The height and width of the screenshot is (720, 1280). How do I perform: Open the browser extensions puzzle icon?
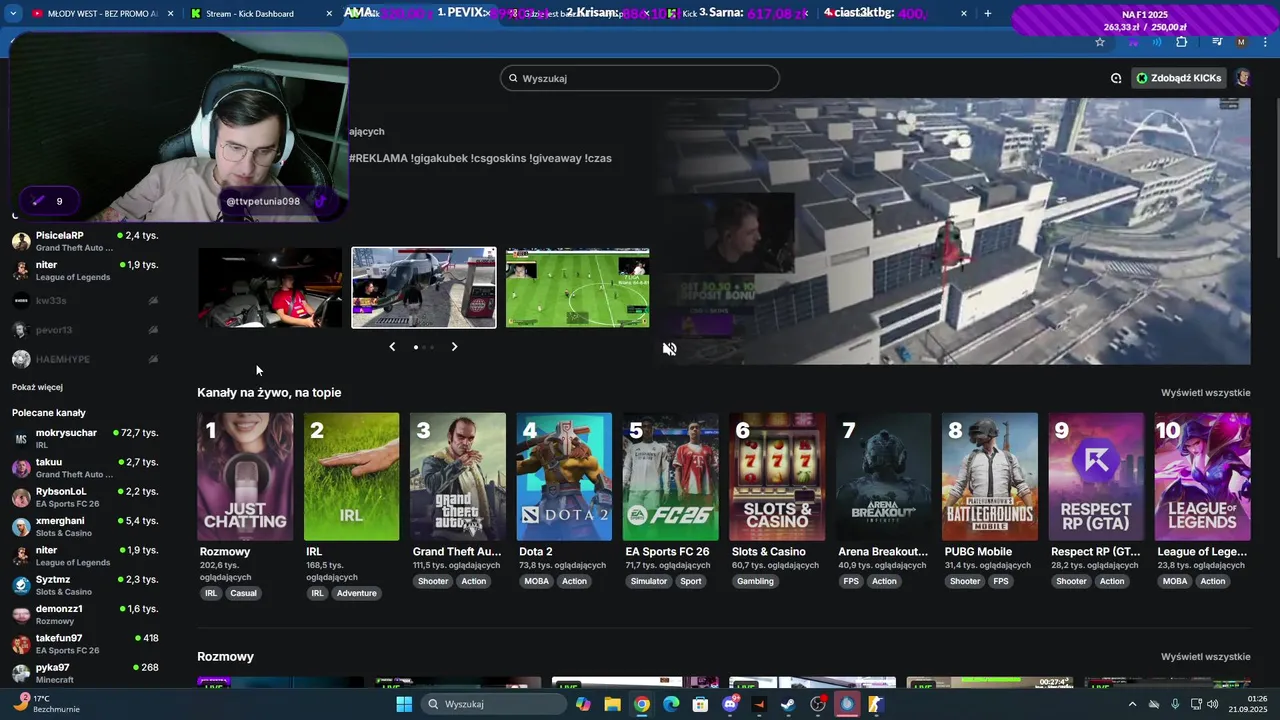click(1182, 42)
